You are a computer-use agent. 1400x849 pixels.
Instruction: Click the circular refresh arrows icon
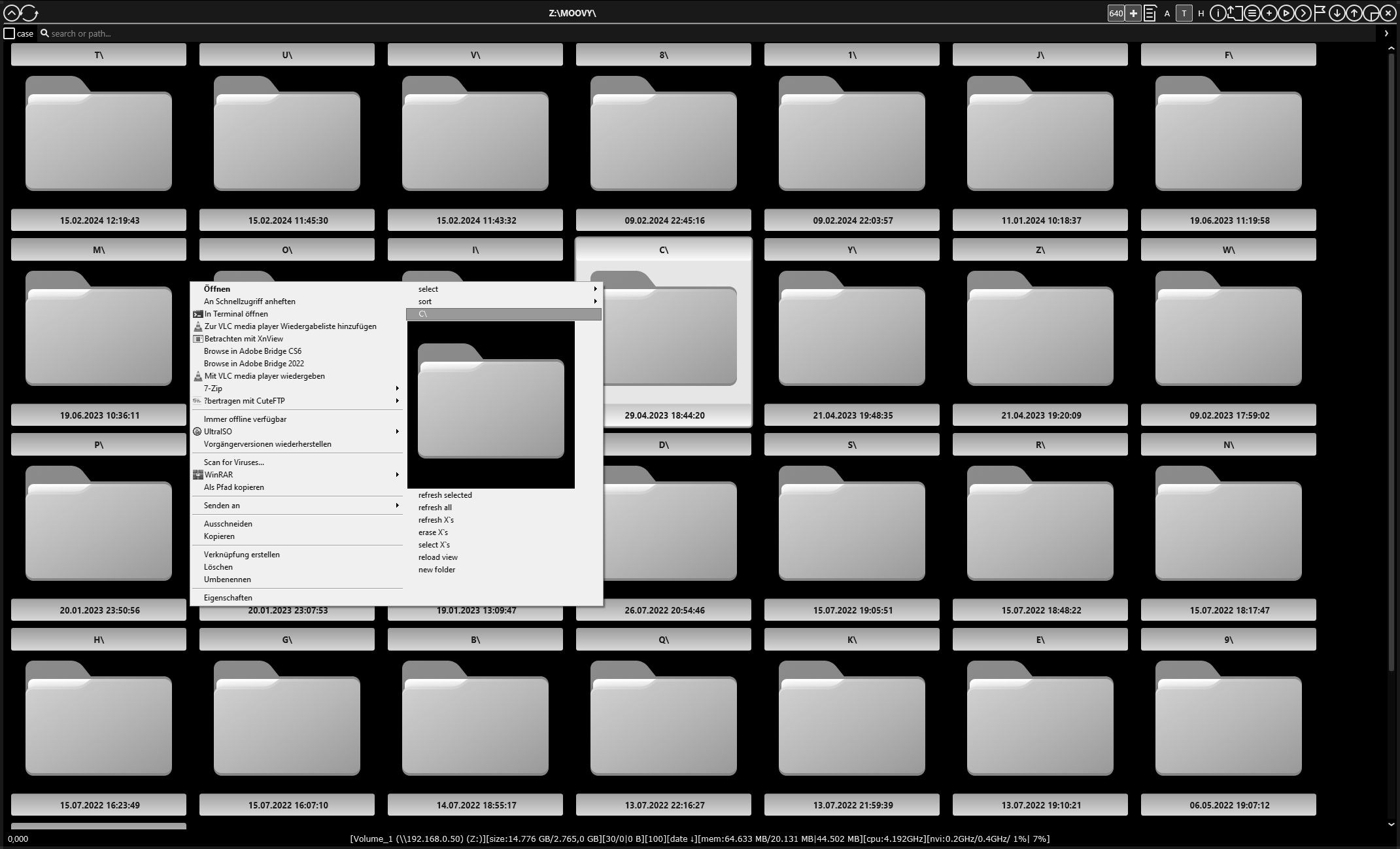30,12
